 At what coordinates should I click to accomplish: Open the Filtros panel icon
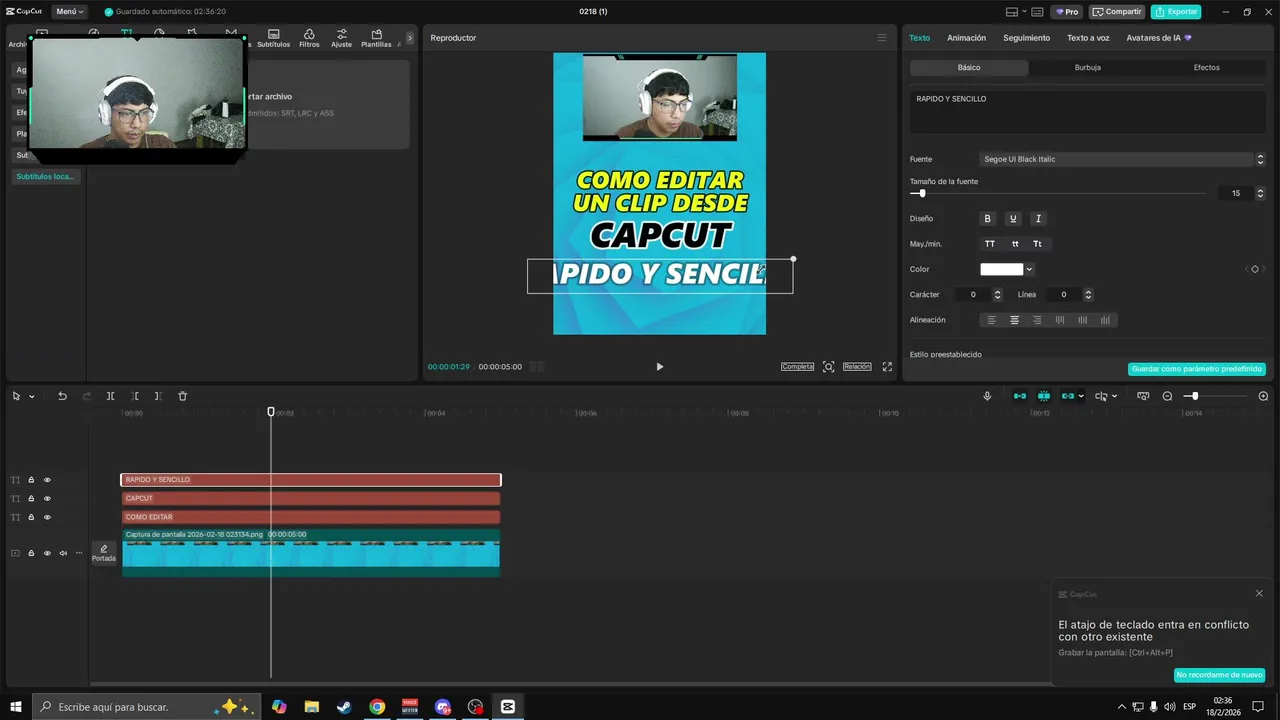(309, 38)
